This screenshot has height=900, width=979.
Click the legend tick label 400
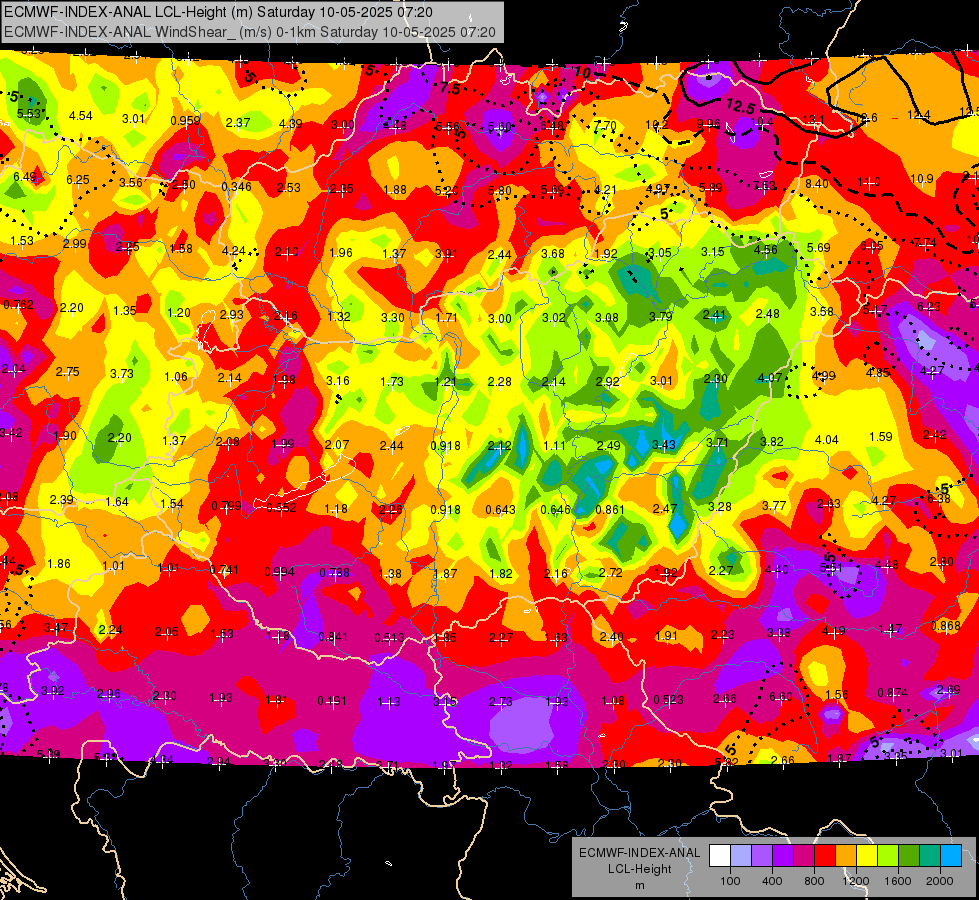tap(772, 881)
